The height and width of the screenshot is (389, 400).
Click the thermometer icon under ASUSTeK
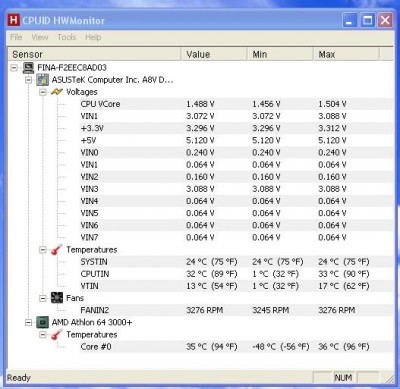pyautogui.click(x=57, y=250)
